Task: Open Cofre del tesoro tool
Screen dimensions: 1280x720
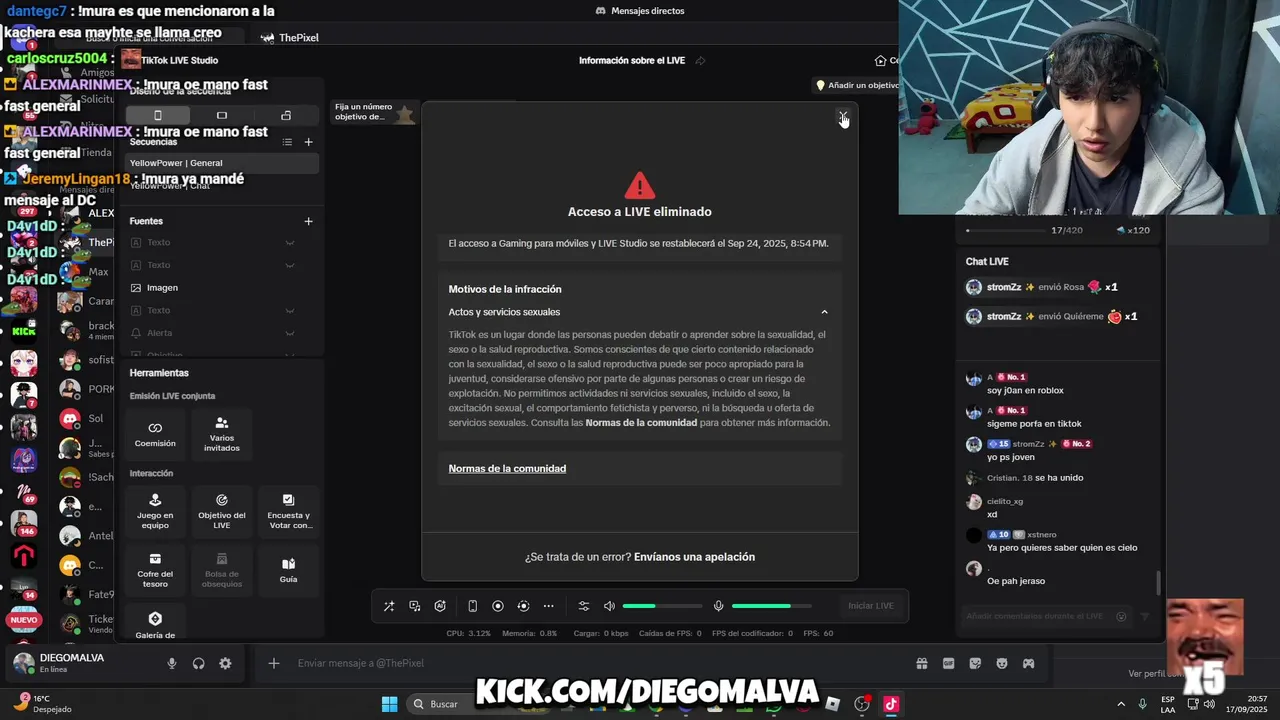Action: click(155, 570)
